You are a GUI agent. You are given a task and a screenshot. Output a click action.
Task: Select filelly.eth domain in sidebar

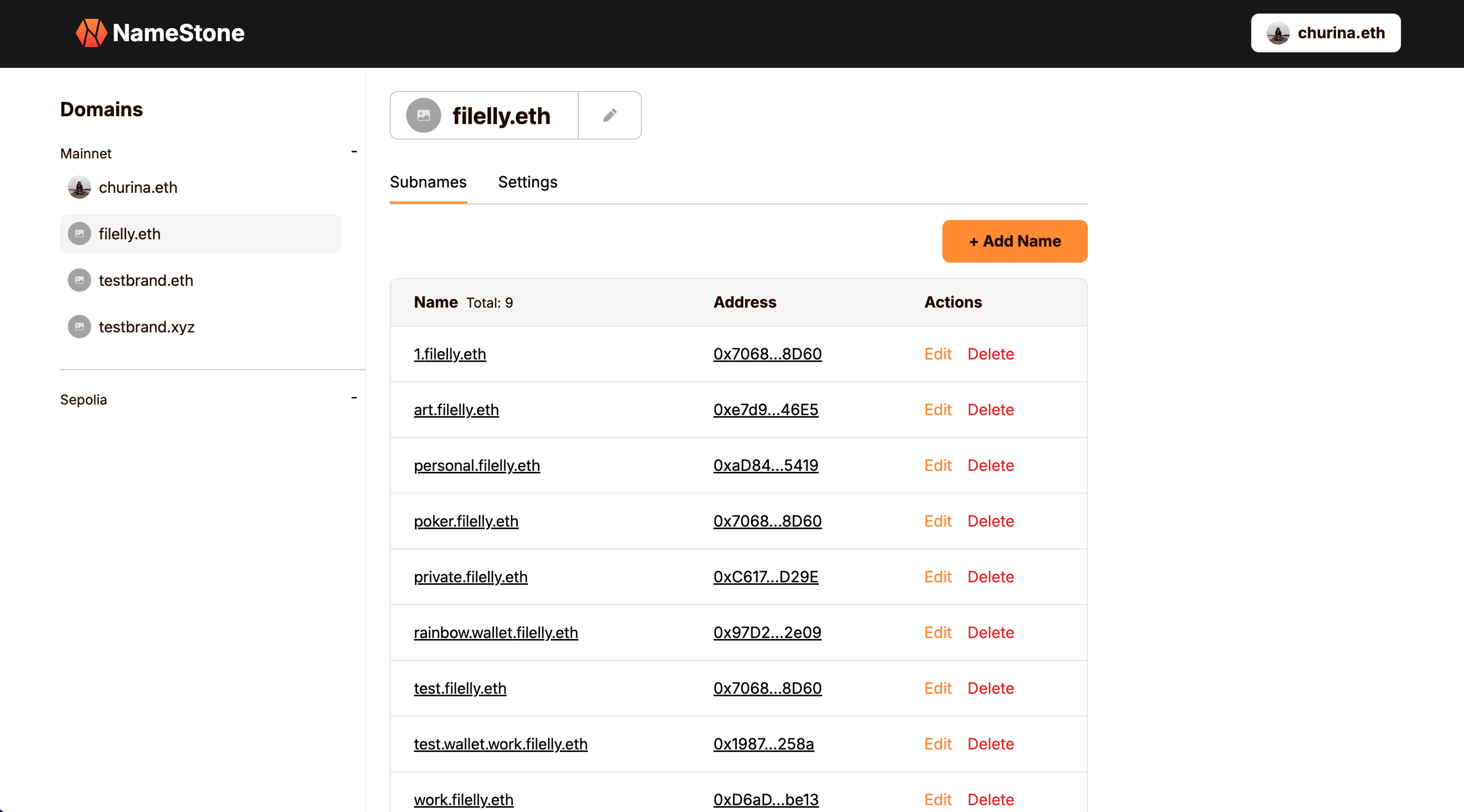(200, 234)
